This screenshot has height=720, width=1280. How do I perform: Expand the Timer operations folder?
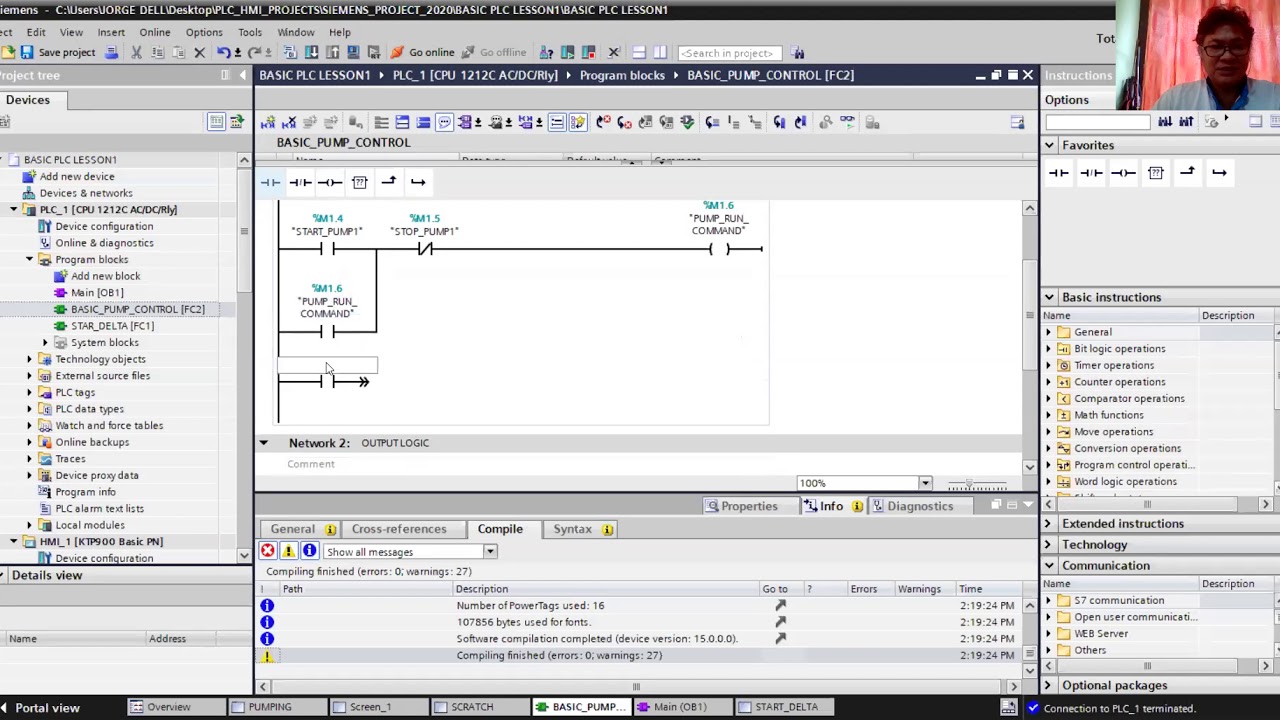pos(1049,365)
